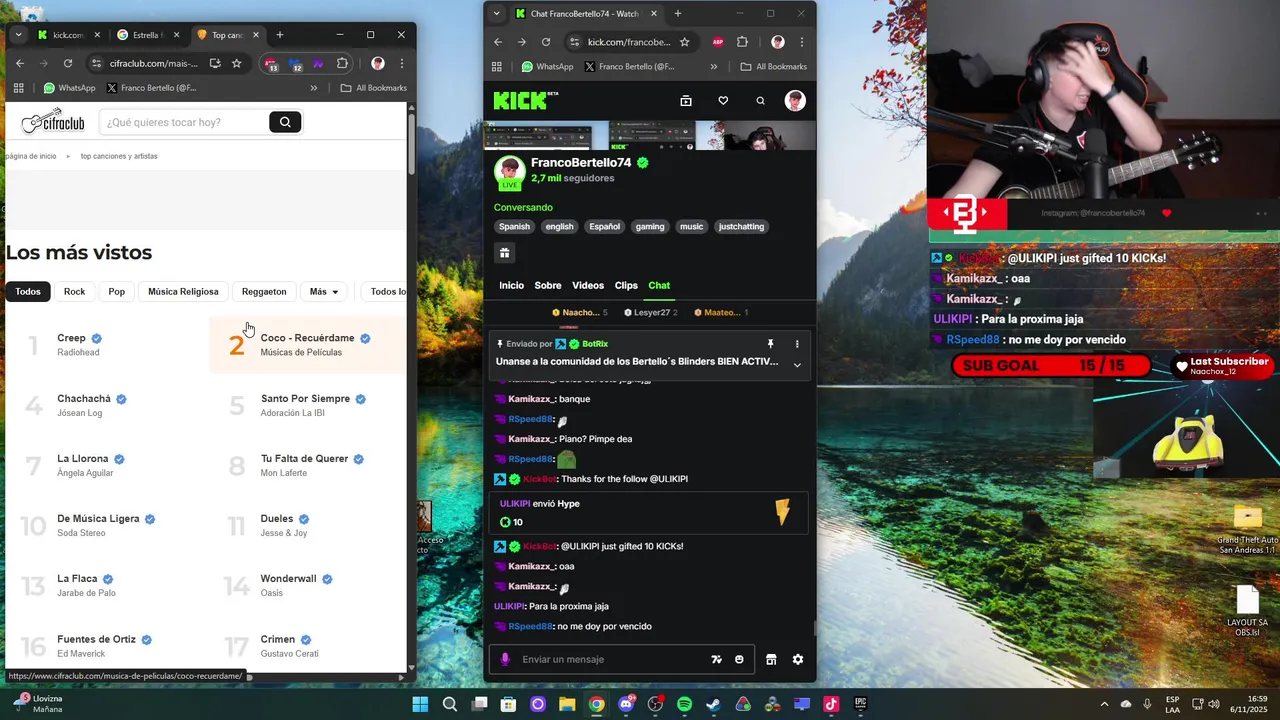Filter by Reggaeton genre
Screen dimensions: 1280x720
click(264, 292)
